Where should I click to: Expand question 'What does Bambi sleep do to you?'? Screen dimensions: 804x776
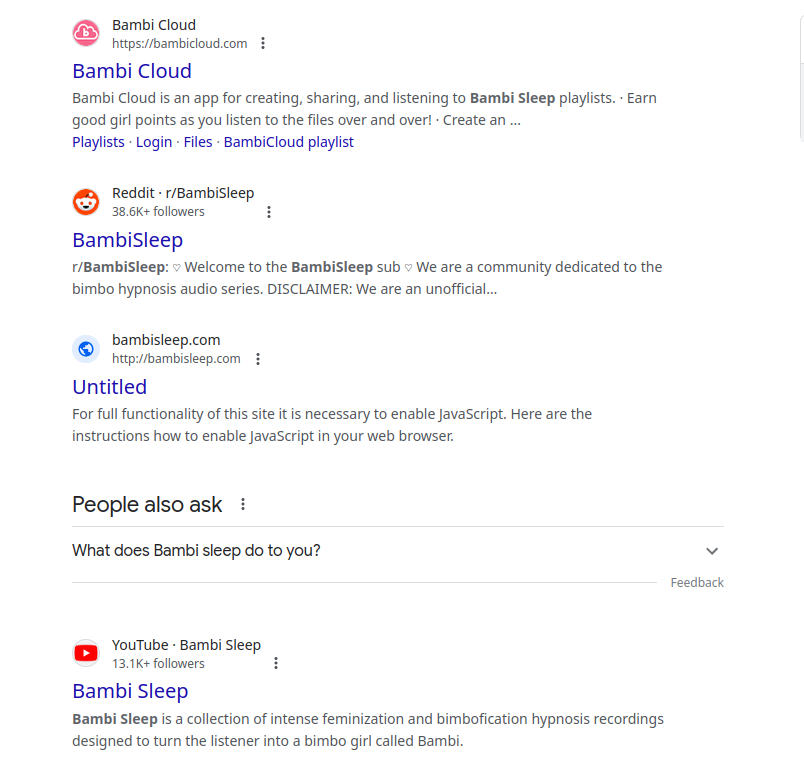[x=196, y=550]
